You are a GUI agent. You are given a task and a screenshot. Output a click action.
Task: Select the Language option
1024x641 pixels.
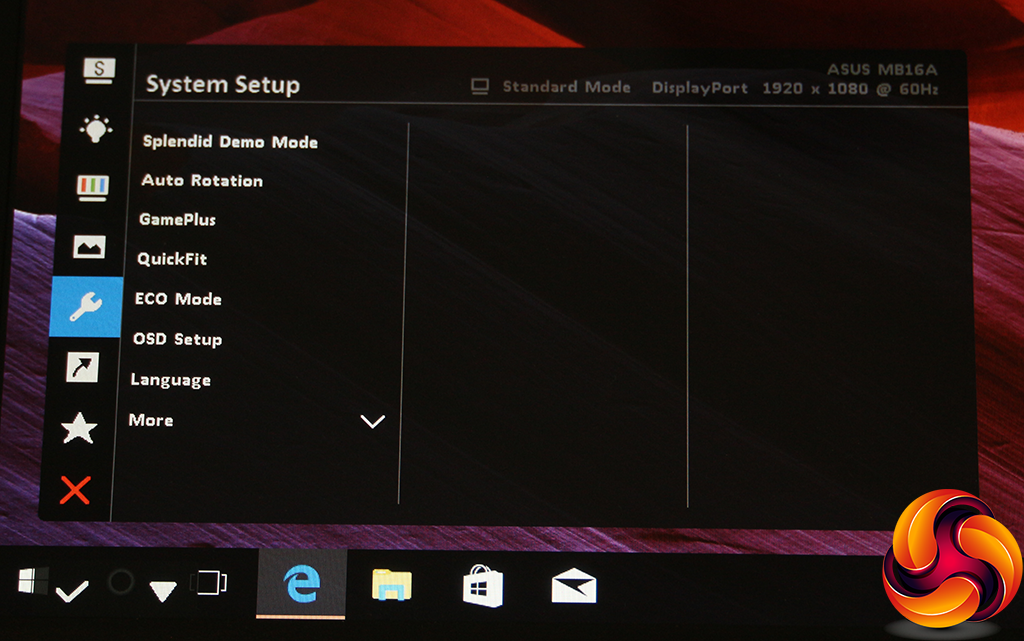click(x=170, y=380)
